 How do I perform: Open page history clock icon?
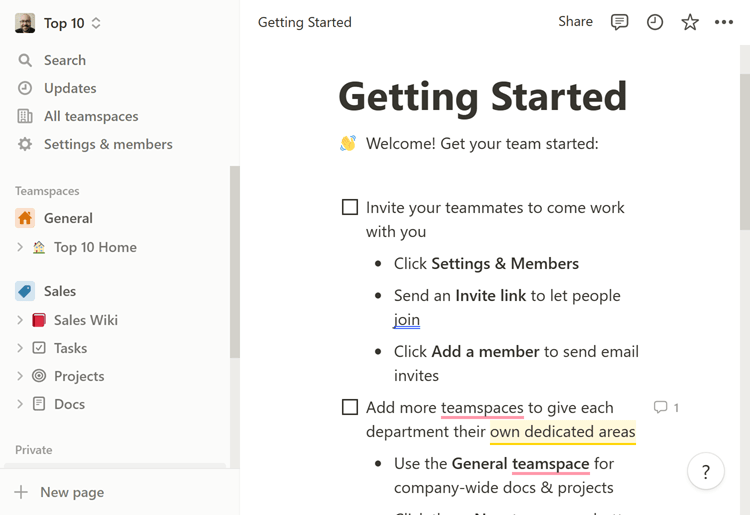[654, 22]
